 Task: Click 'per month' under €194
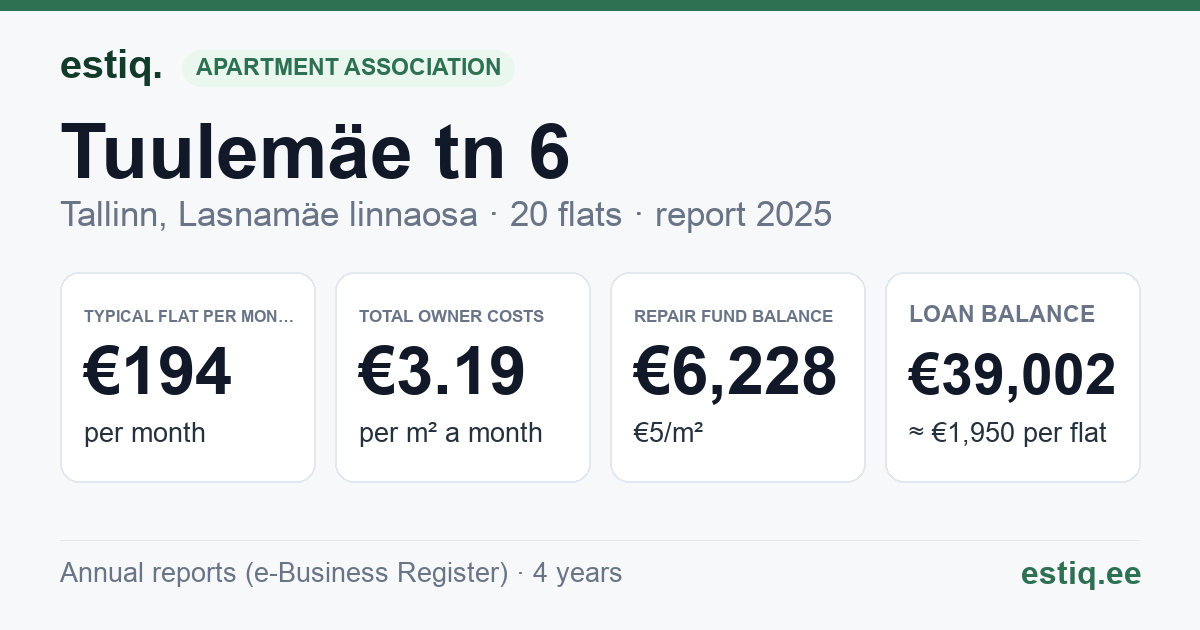coord(145,433)
